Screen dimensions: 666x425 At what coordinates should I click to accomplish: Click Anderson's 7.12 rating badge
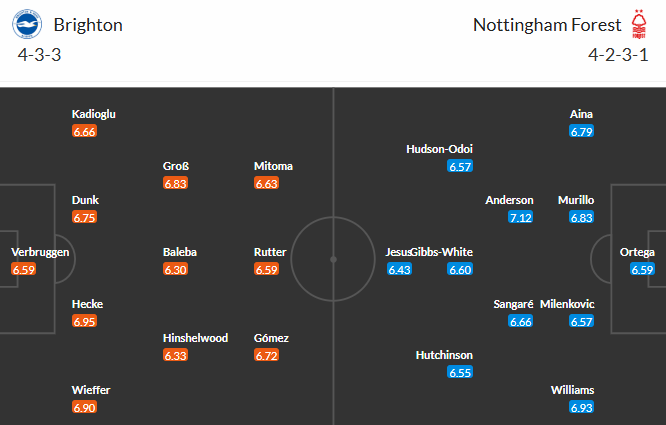pyautogui.click(x=521, y=217)
